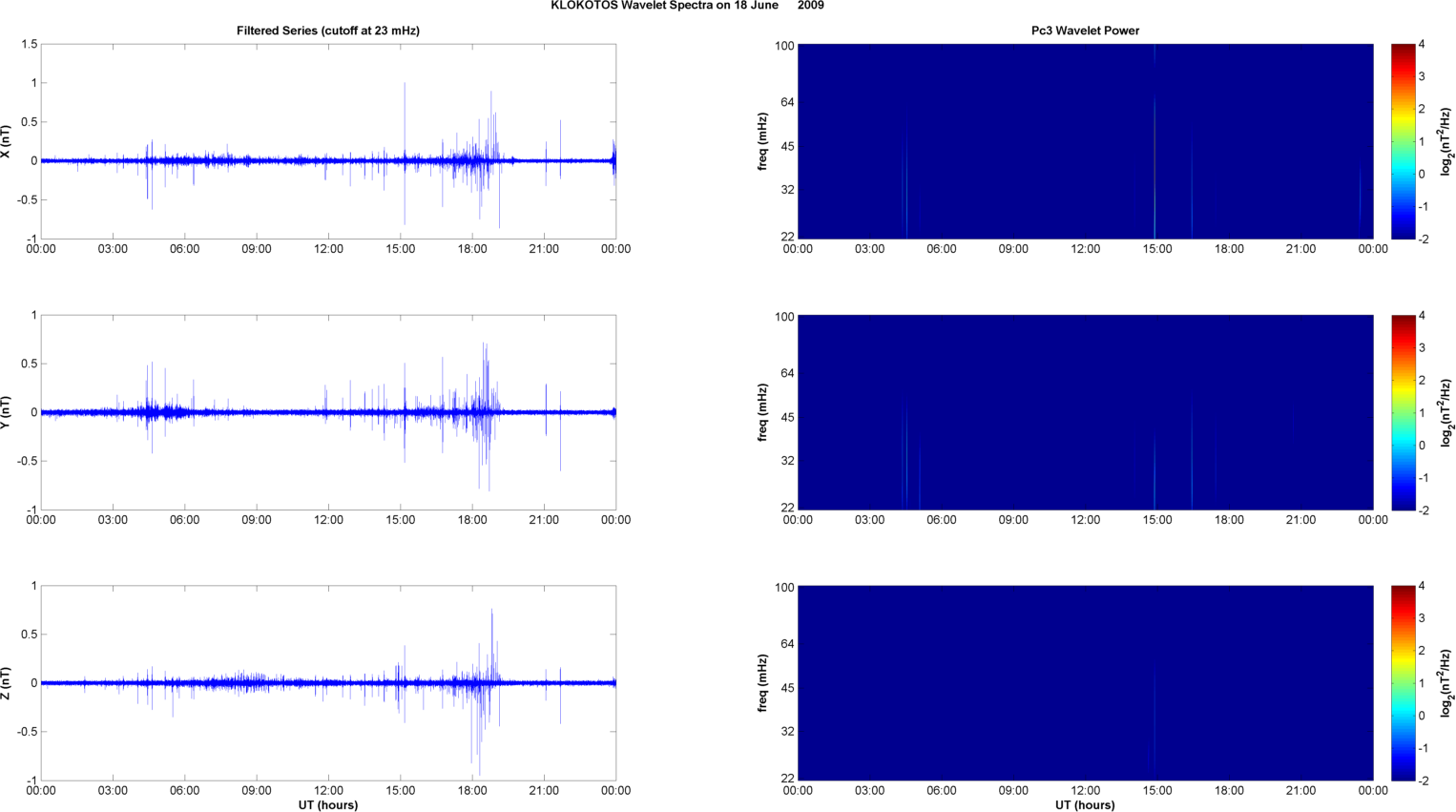Screen dimensions: 1456x812
Task: Click the 32 frequency tick on bottom spectrogram
Action: (787, 732)
